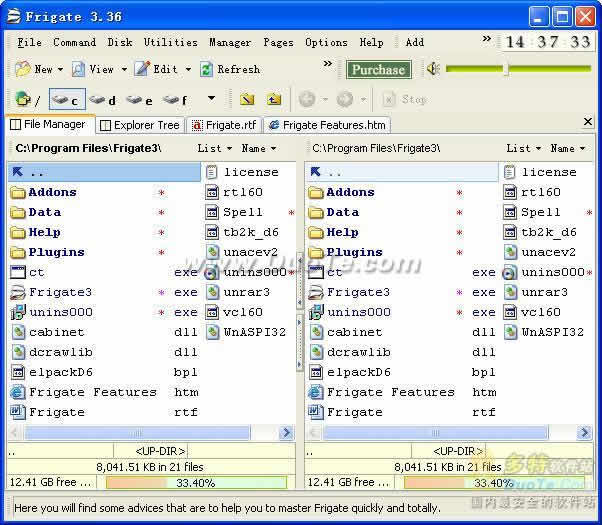Open the Pages menu

(278, 42)
